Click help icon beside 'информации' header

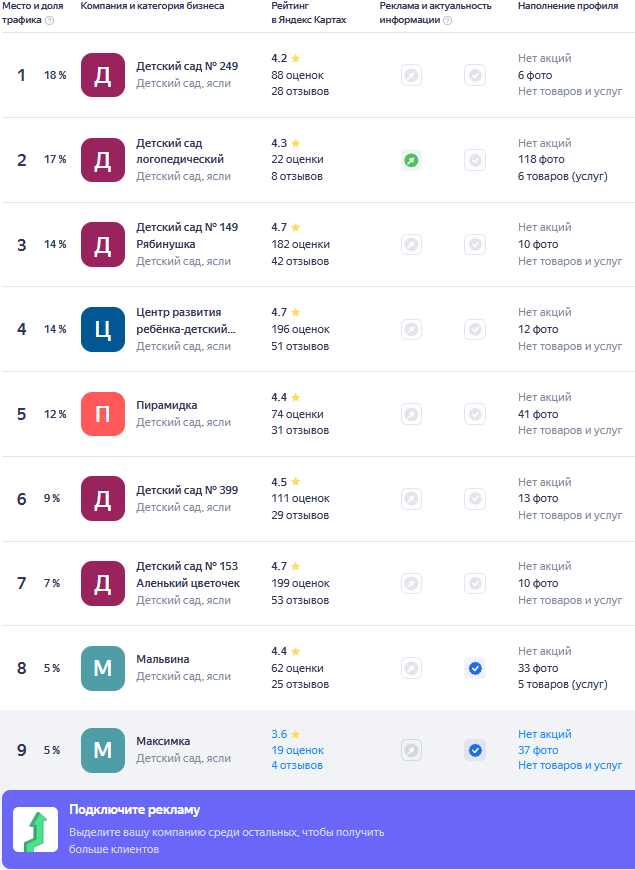tap(447, 21)
